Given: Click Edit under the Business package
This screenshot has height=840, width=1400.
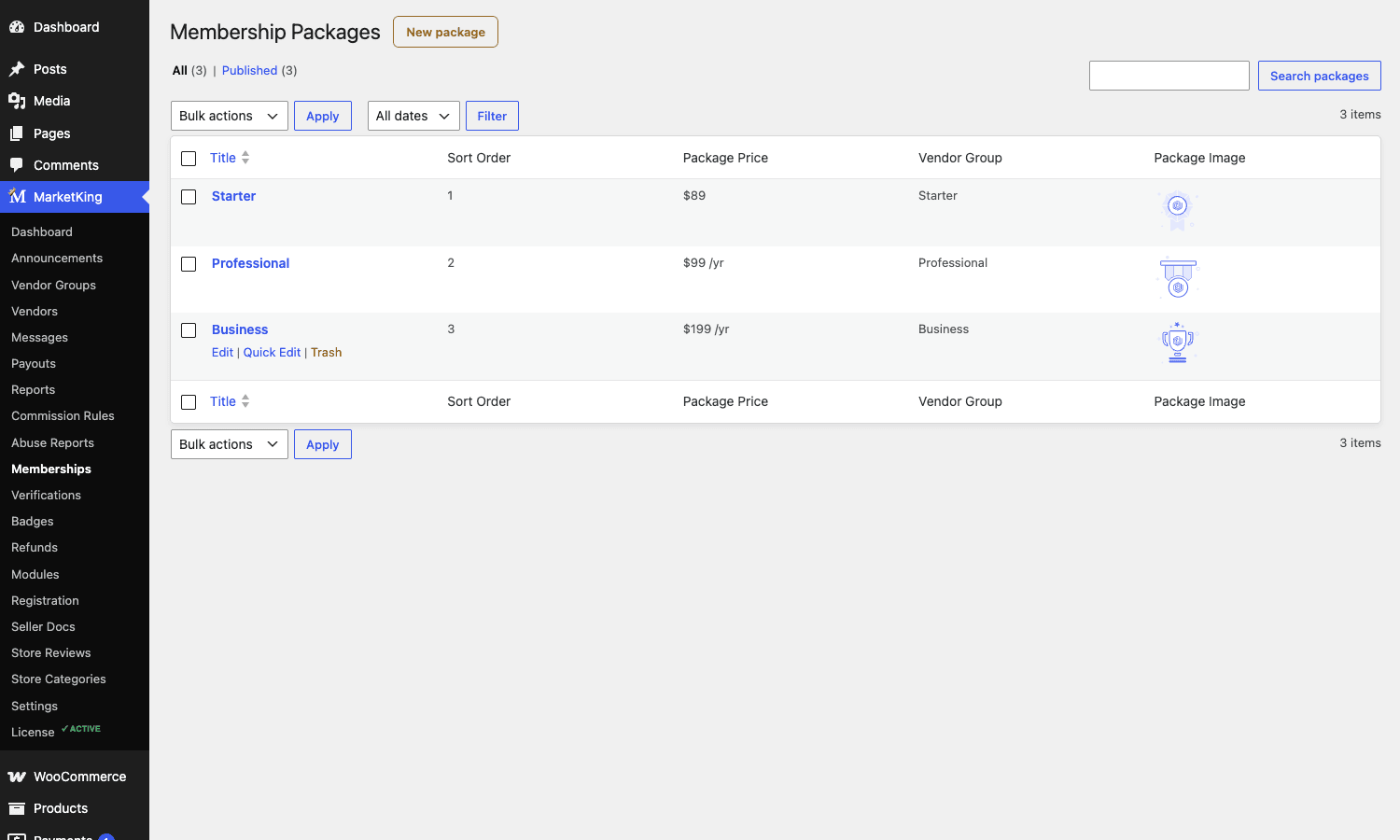Looking at the screenshot, I should click(222, 352).
